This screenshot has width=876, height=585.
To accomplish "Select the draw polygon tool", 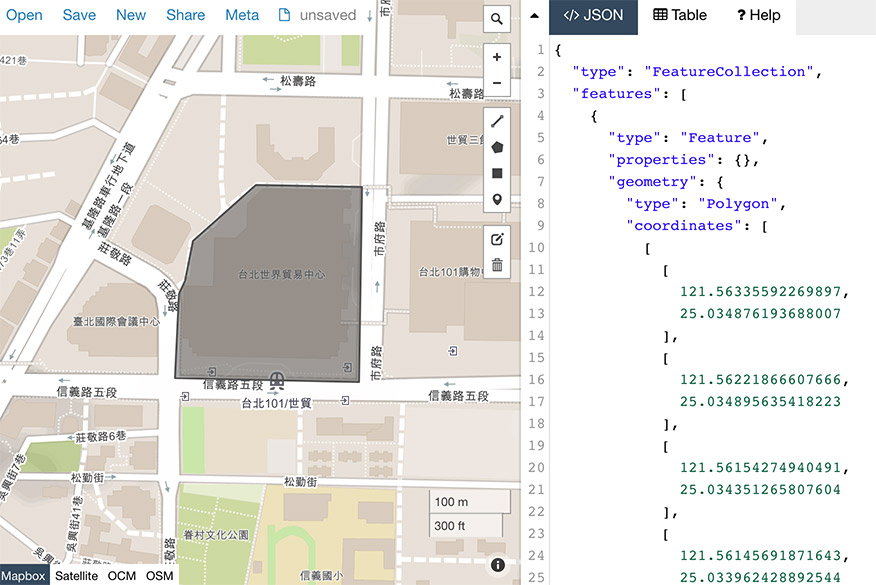I will 496,147.
